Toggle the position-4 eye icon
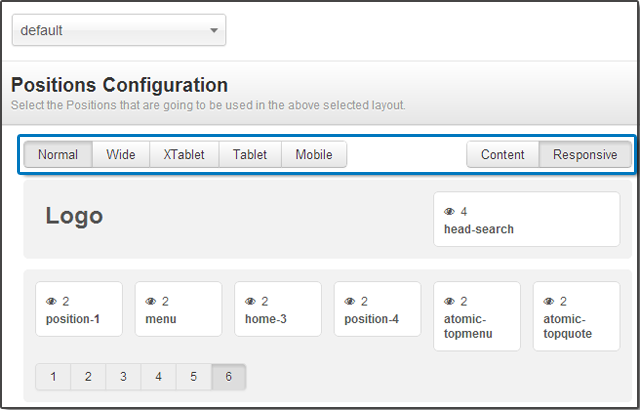 click(x=349, y=302)
